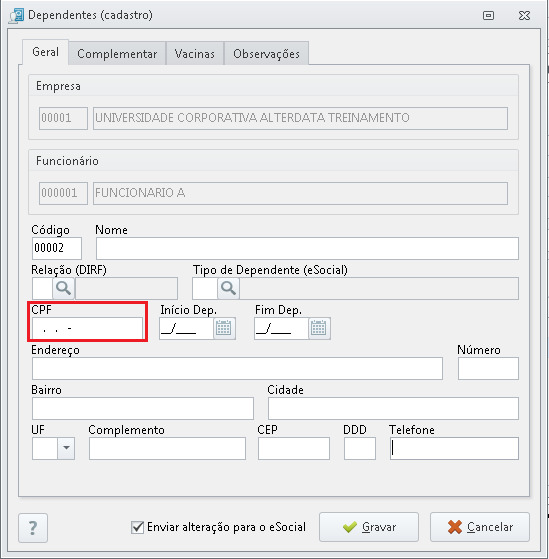Focus the Cidade input field
Screen dimensions: 549x559
[x=393, y=409]
